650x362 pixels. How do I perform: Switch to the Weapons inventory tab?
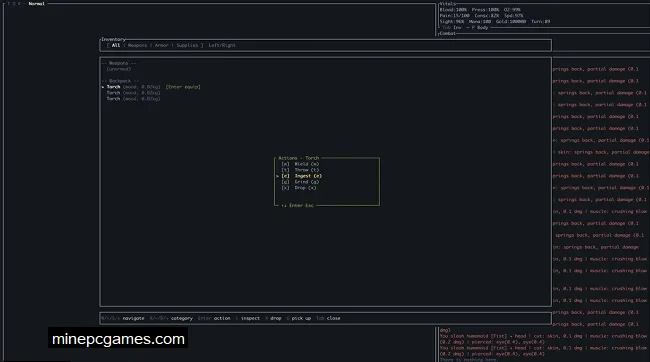click(137, 45)
